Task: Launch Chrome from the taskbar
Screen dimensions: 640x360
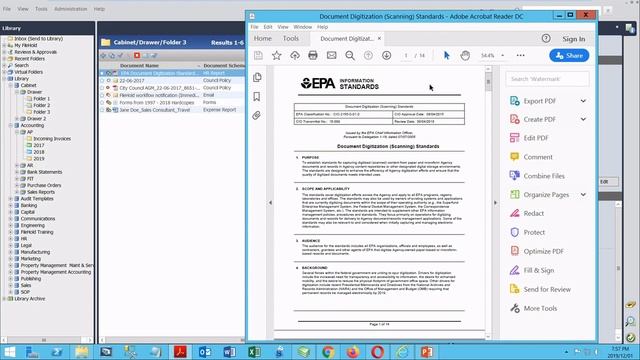Action: (x=328, y=352)
